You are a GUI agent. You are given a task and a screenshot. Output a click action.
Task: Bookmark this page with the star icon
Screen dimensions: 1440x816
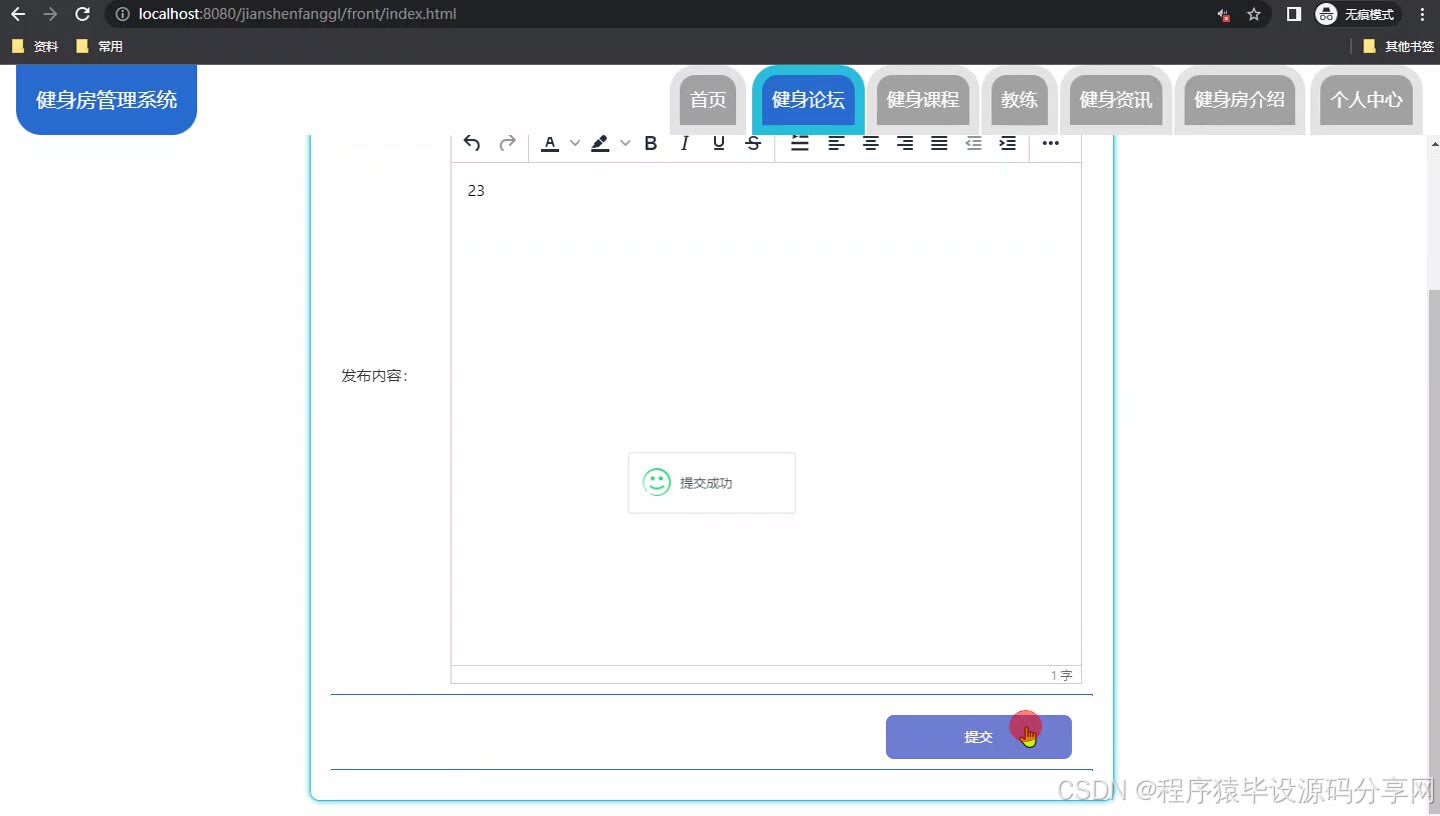1253,14
